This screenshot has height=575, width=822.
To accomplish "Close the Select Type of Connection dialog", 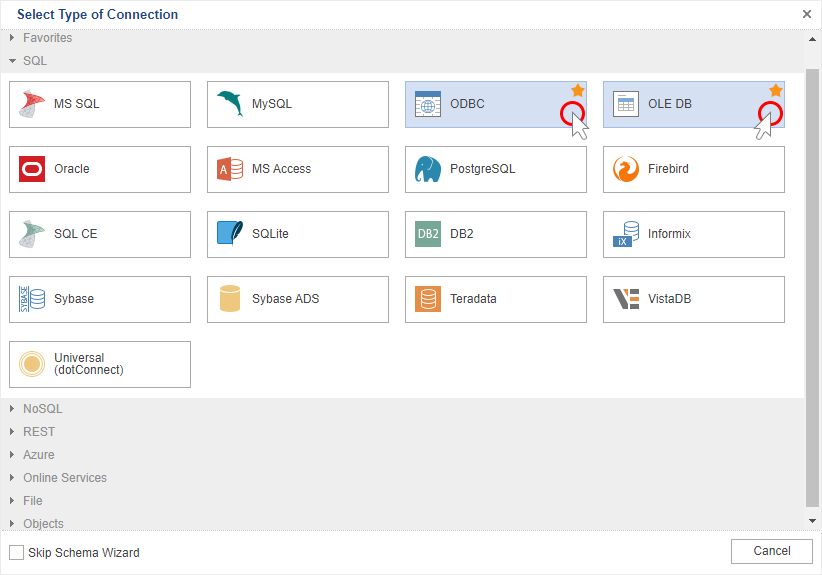I will coord(807,14).
